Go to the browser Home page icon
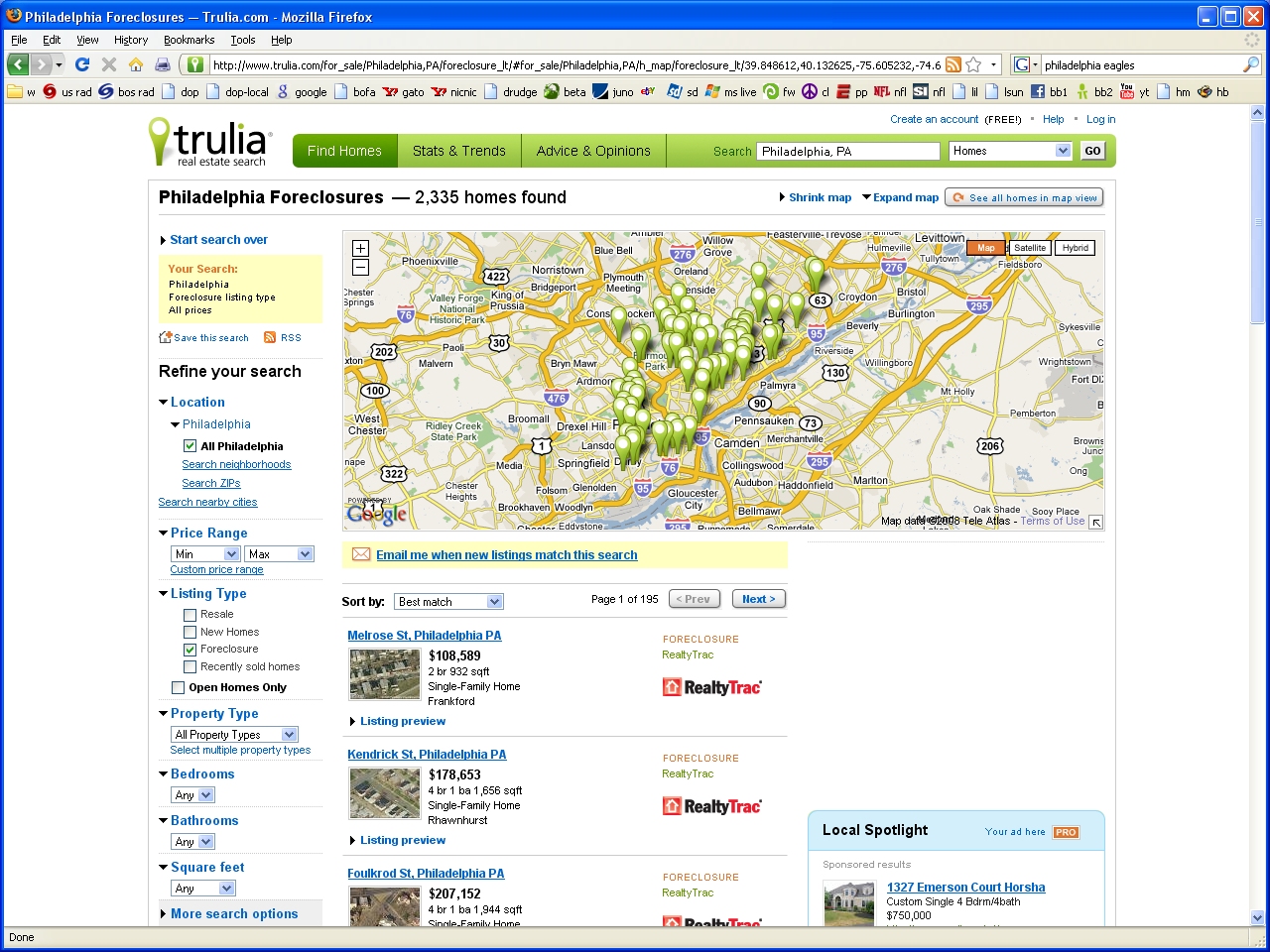 tap(136, 64)
